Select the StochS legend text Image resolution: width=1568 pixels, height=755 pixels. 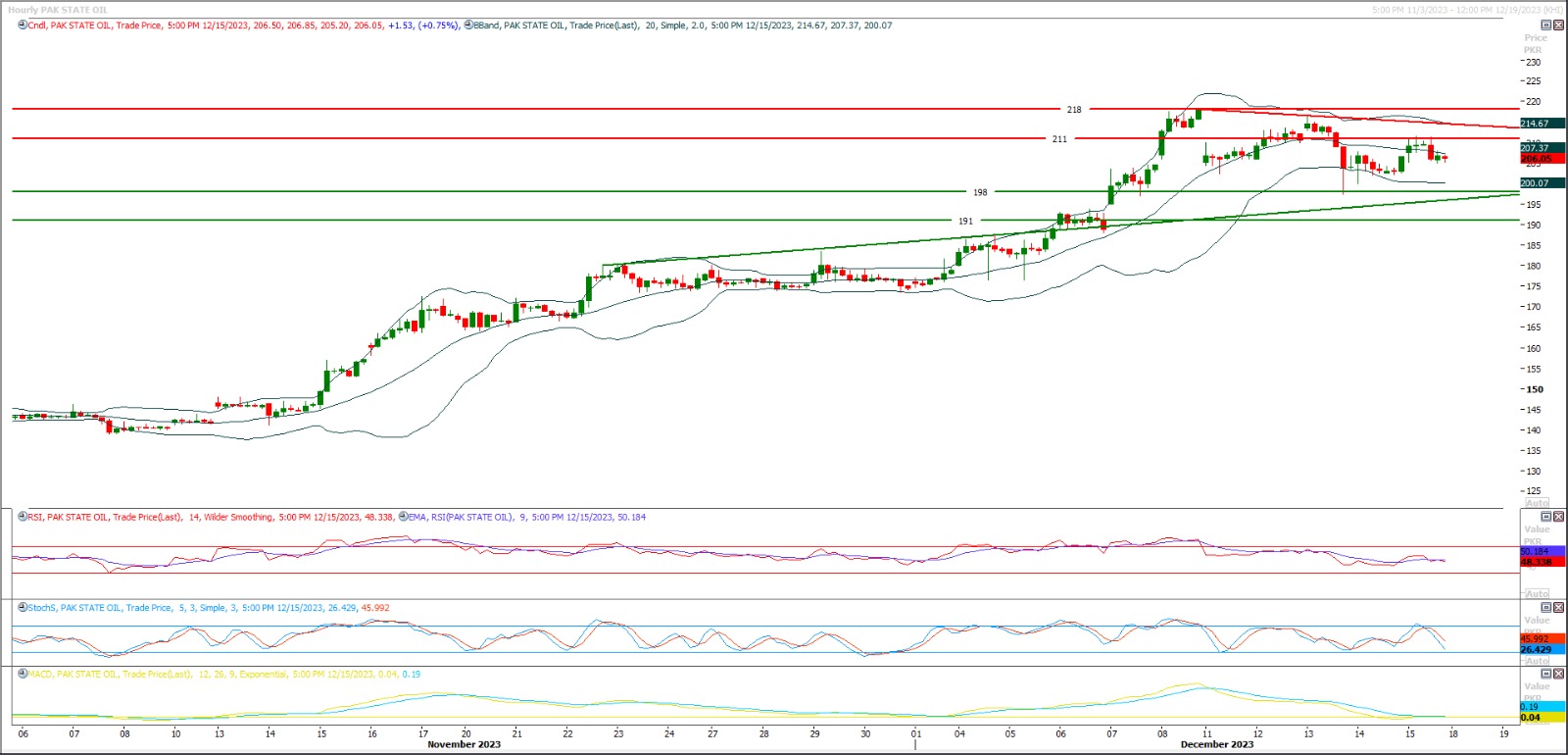pyautogui.click(x=209, y=608)
